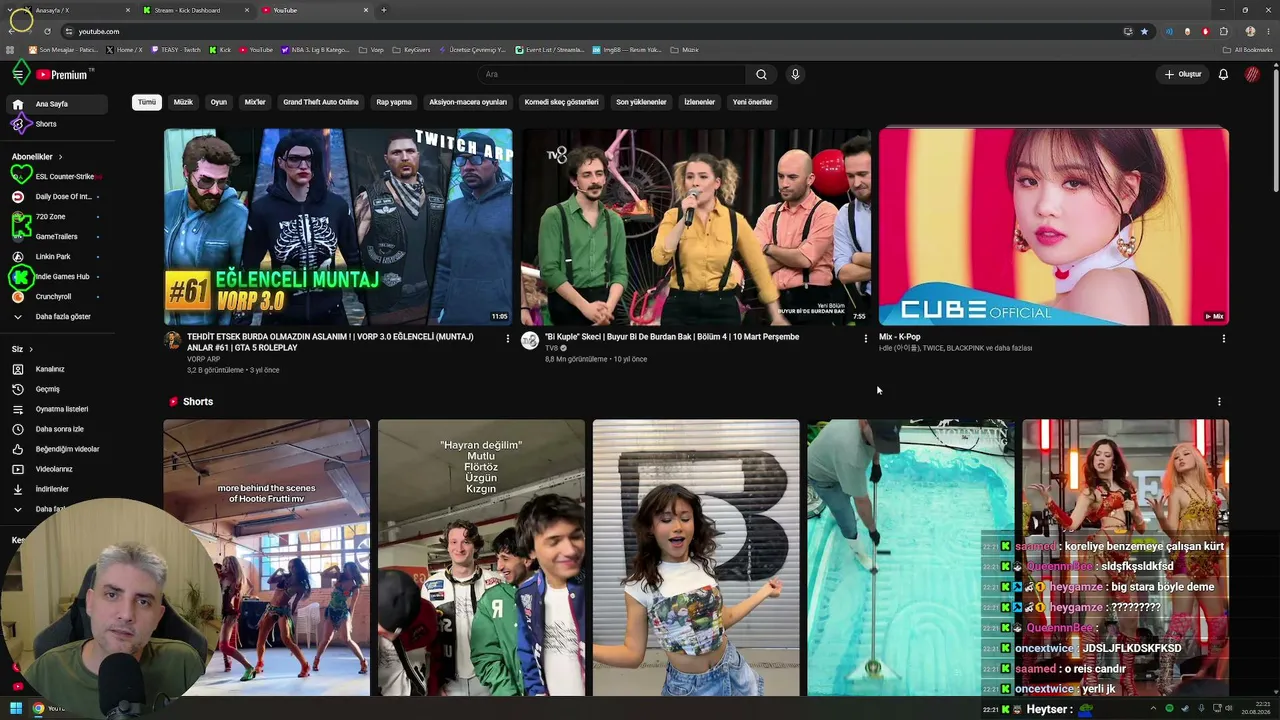Open Videolarınız in the sidebar

pos(55,469)
